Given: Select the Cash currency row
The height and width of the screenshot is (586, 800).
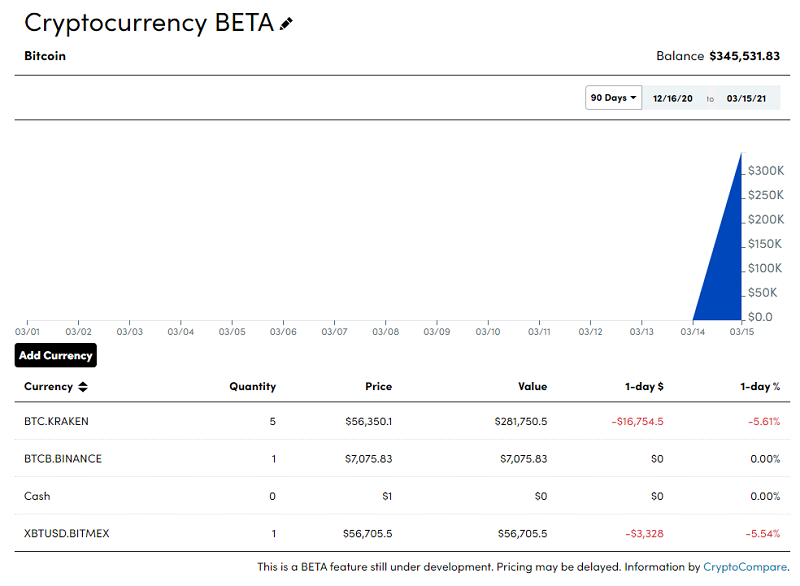Looking at the screenshot, I should pyautogui.click(x=37, y=496).
